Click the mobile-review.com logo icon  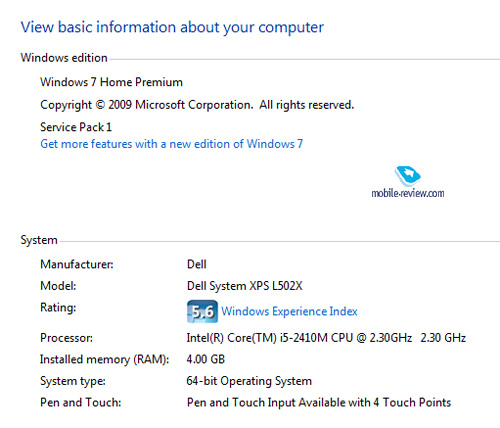click(407, 176)
